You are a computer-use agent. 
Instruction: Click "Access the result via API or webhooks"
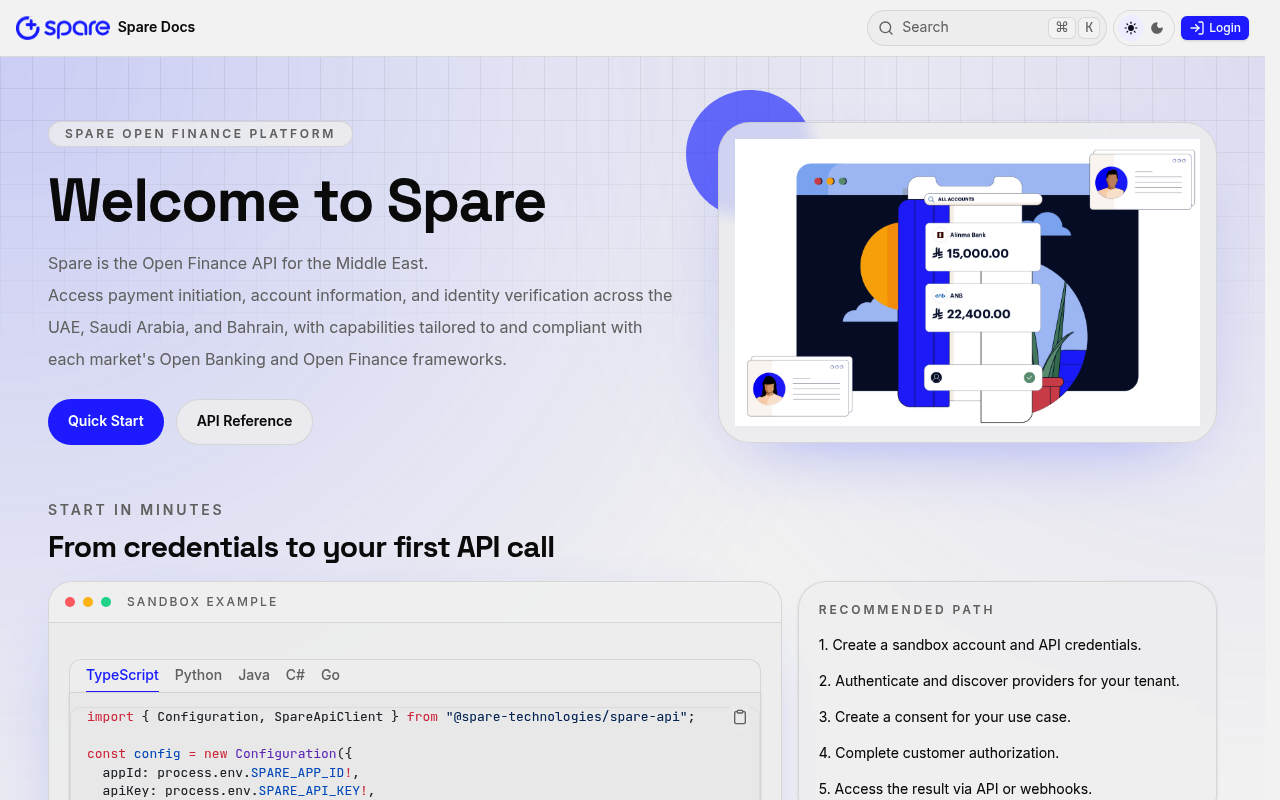pos(955,789)
